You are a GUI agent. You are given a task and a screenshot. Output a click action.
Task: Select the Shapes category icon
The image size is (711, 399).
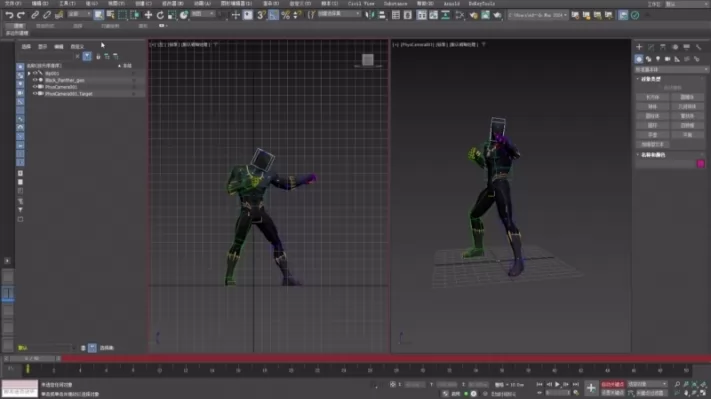pos(648,59)
